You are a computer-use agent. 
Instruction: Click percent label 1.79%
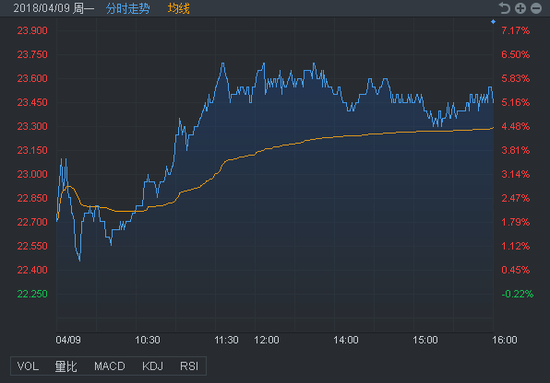[x=515, y=222]
